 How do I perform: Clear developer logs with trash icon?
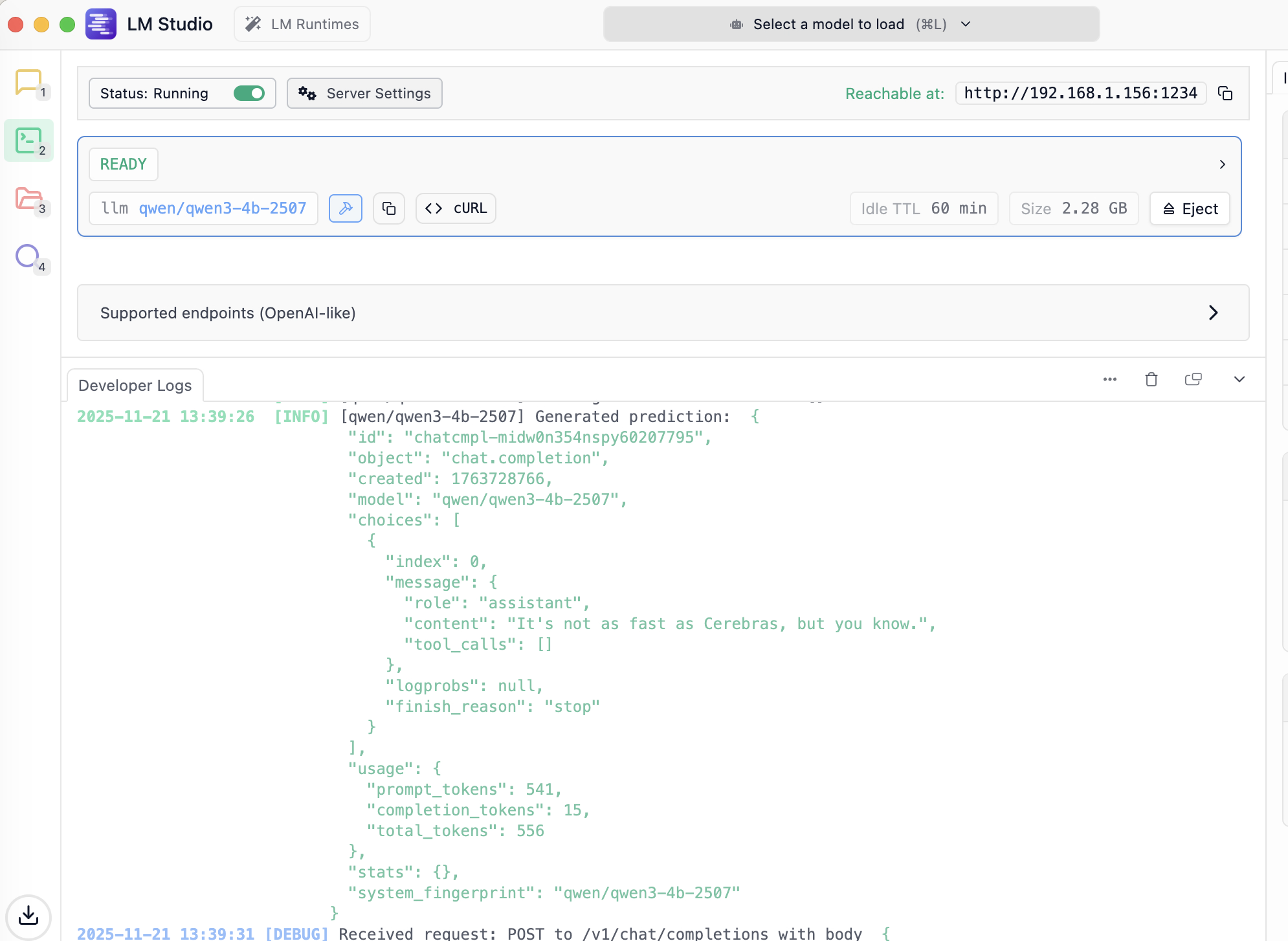click(1151, 379)
